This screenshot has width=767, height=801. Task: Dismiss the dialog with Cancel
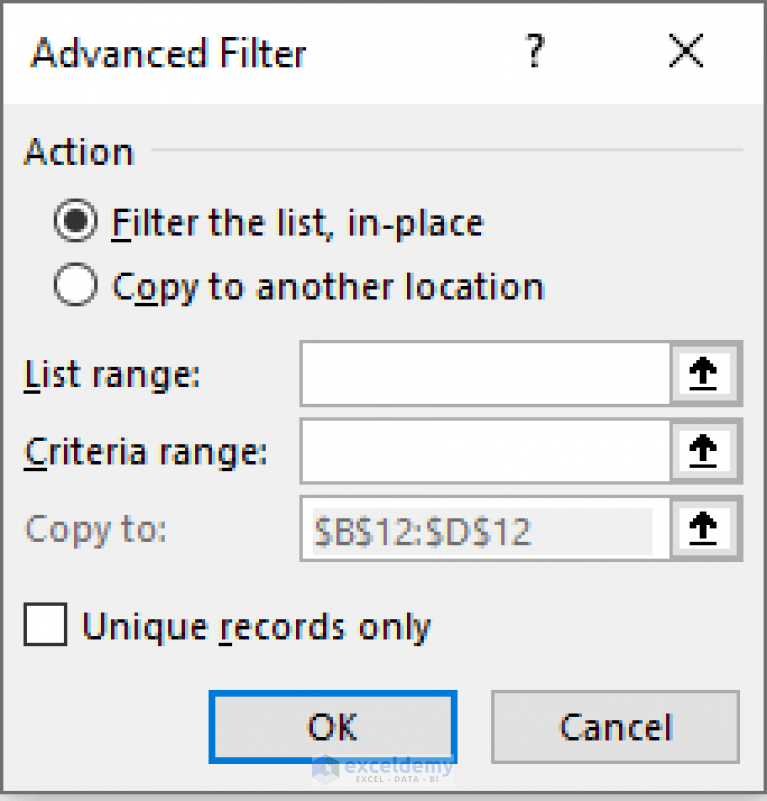(614, 727)
